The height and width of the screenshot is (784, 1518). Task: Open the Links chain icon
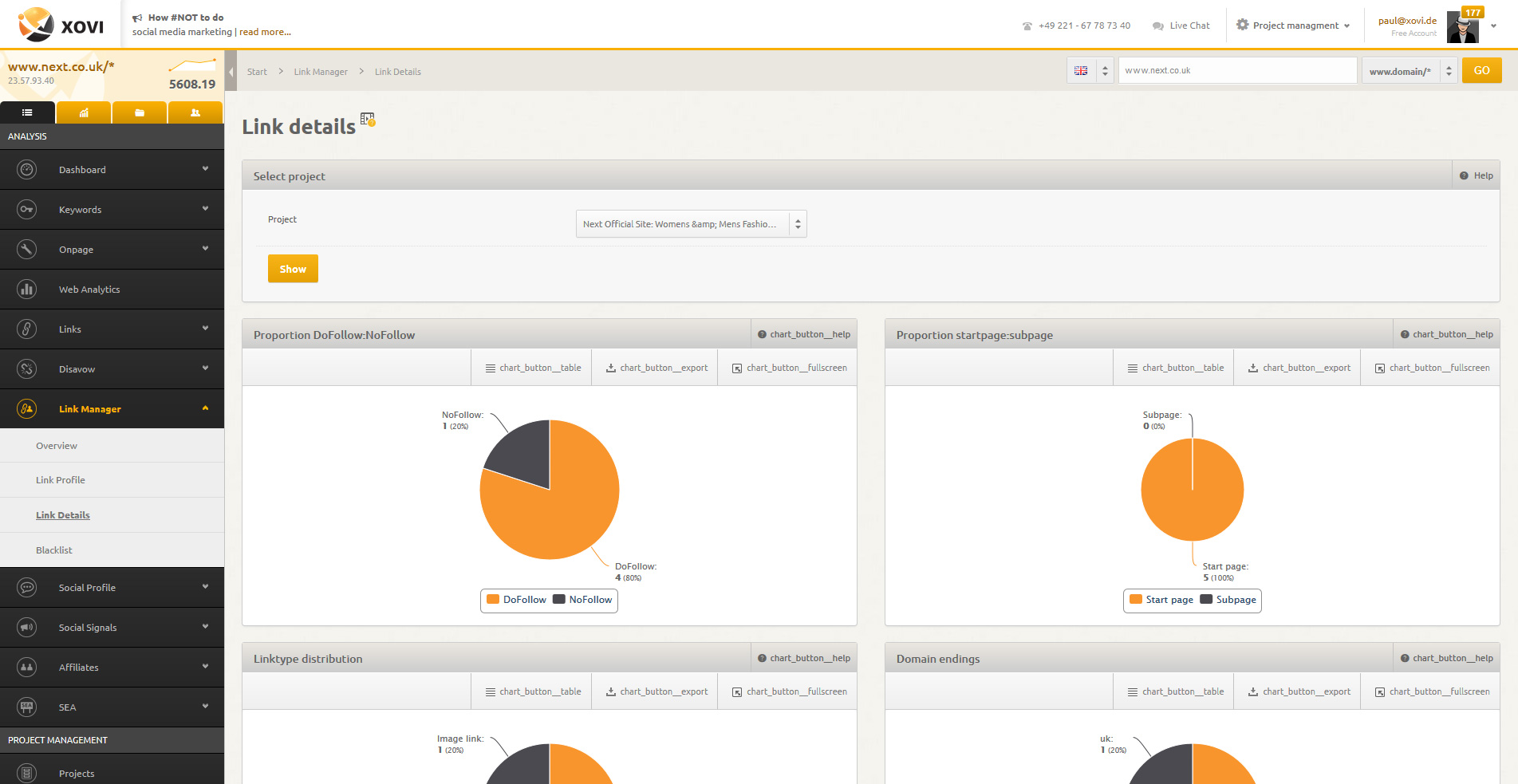tap(27, 329)
